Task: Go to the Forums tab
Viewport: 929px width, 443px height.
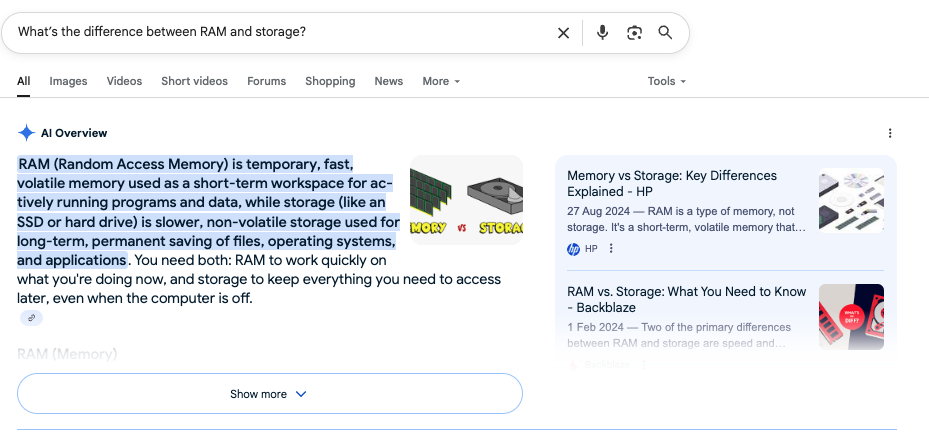Action: (266, 81)
